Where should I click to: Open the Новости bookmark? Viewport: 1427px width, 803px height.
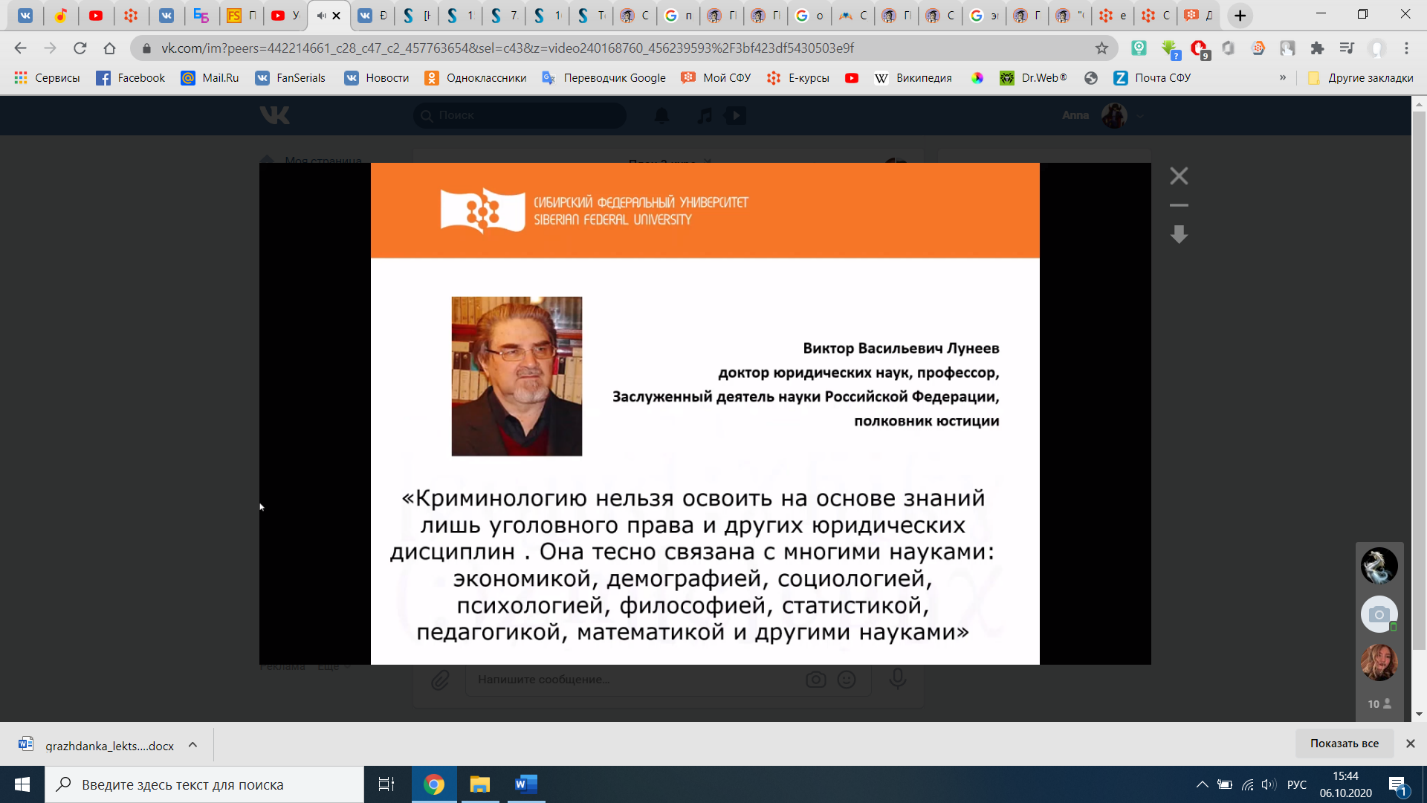coord(376,78)
